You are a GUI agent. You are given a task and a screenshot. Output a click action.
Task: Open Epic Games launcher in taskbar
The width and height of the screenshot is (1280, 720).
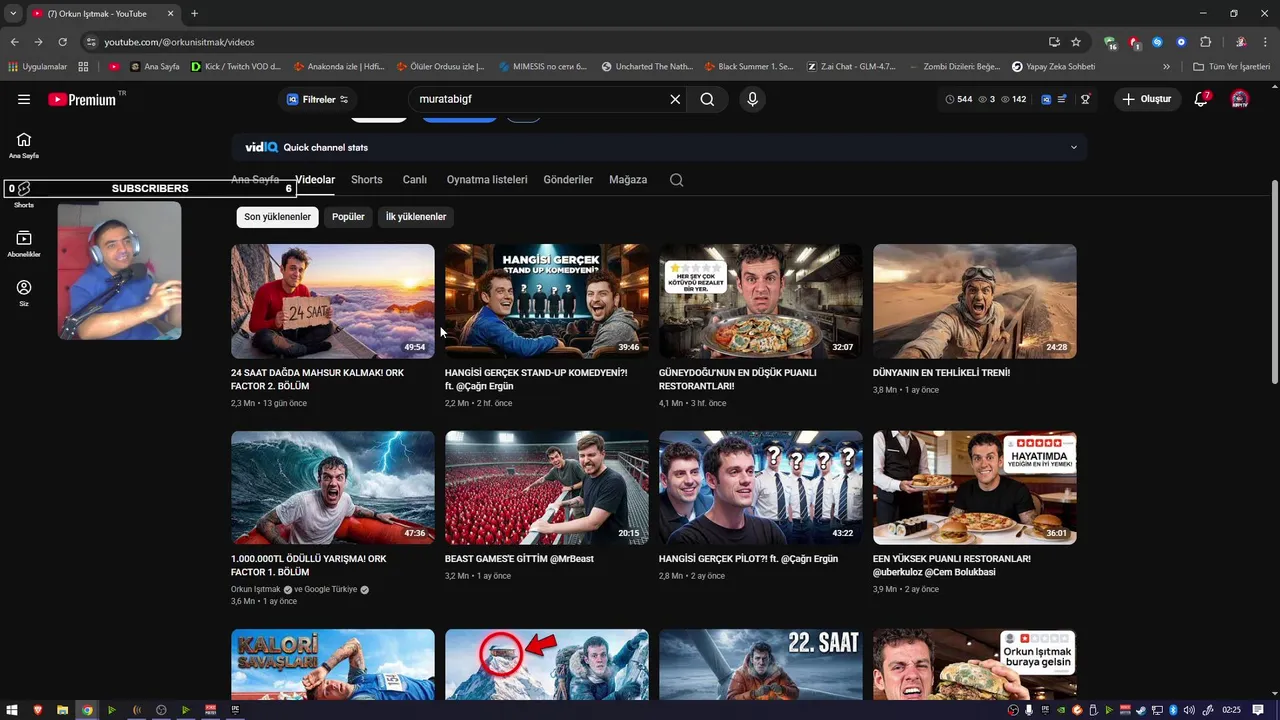[235, 710]
